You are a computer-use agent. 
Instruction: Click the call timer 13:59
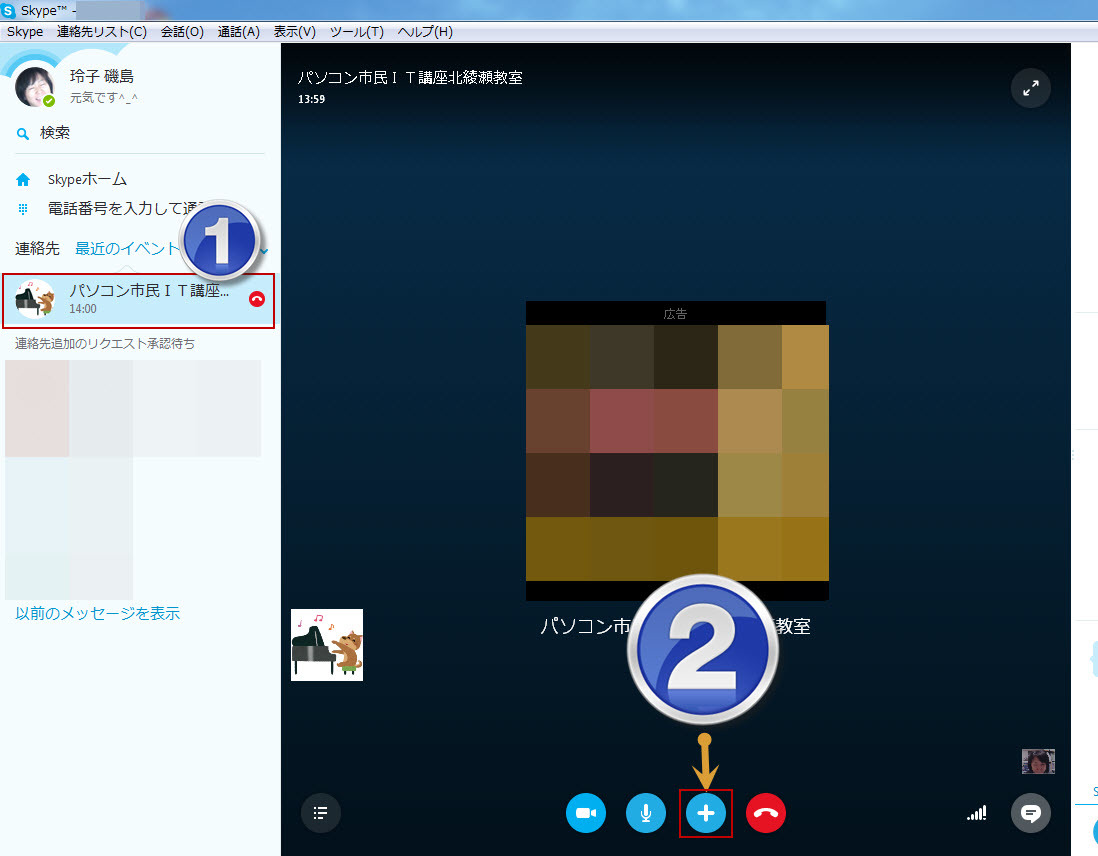tap(312, 99)
